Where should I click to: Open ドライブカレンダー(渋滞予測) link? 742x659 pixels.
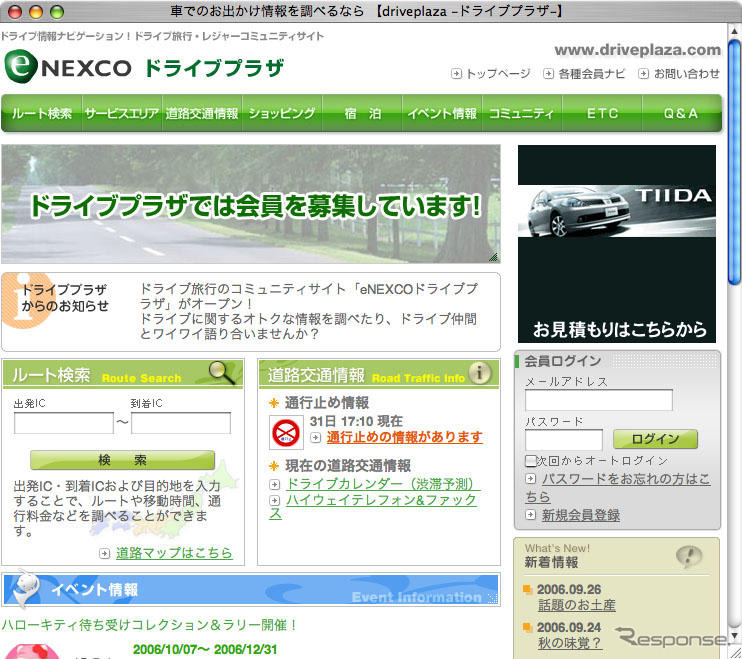point(382,484)
